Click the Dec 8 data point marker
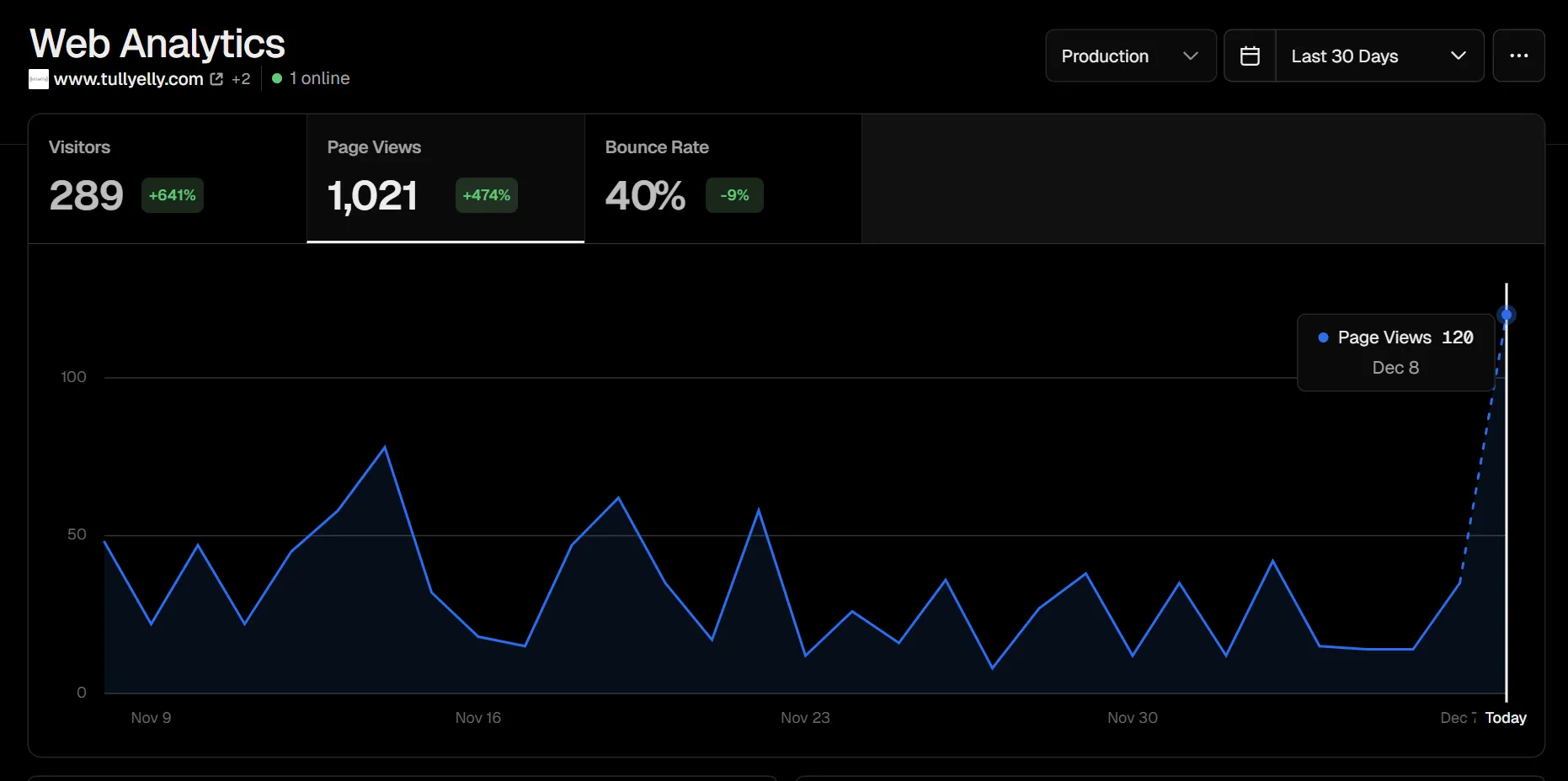 [x=1507, y=315]
